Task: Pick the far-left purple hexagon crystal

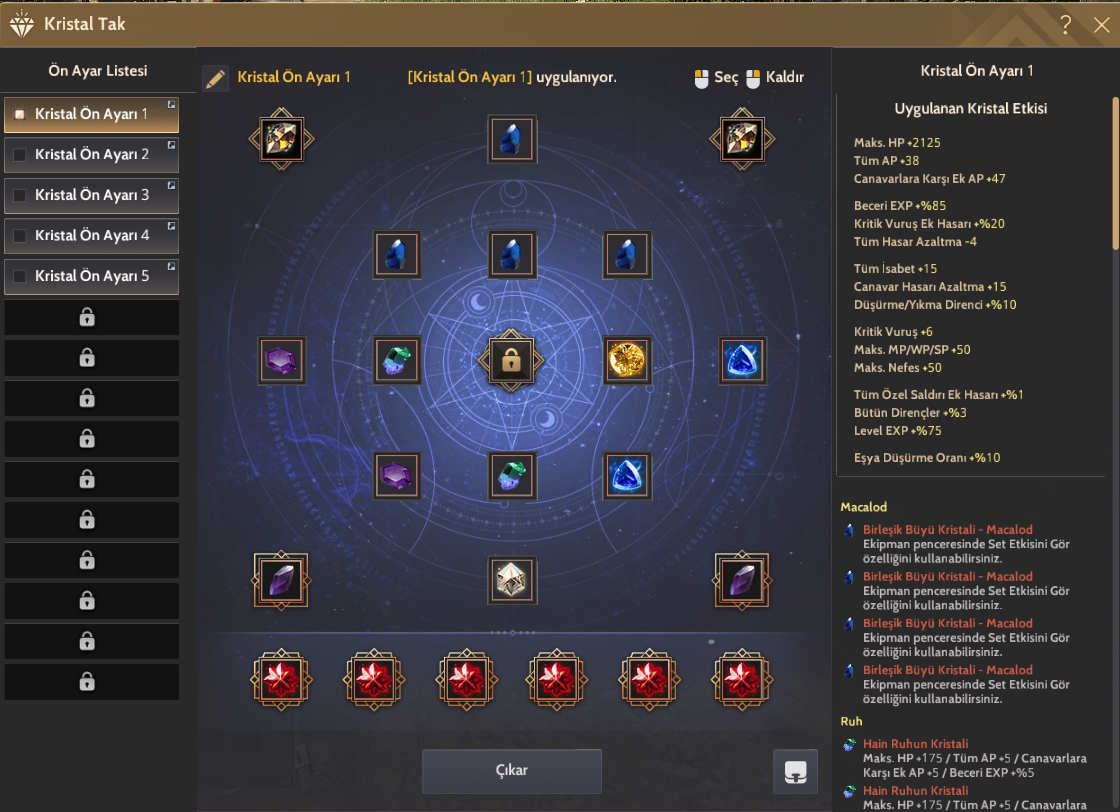Action: 281,360
